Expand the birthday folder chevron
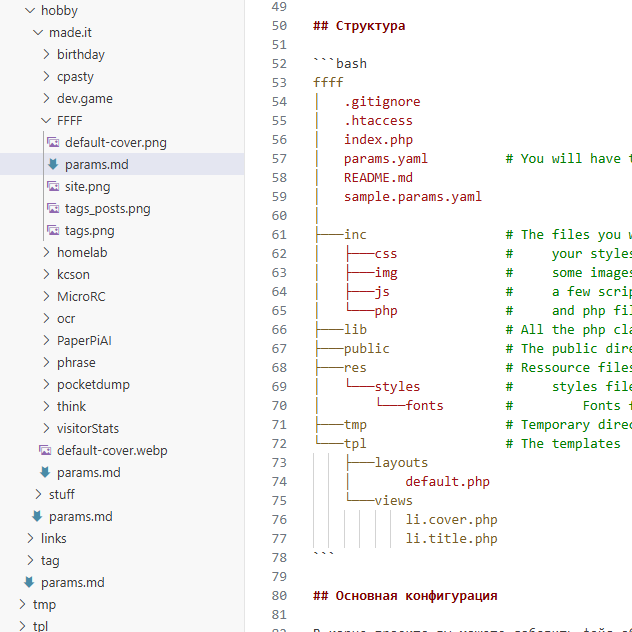This screenshot has width=632, height=632. coord(46,54)
